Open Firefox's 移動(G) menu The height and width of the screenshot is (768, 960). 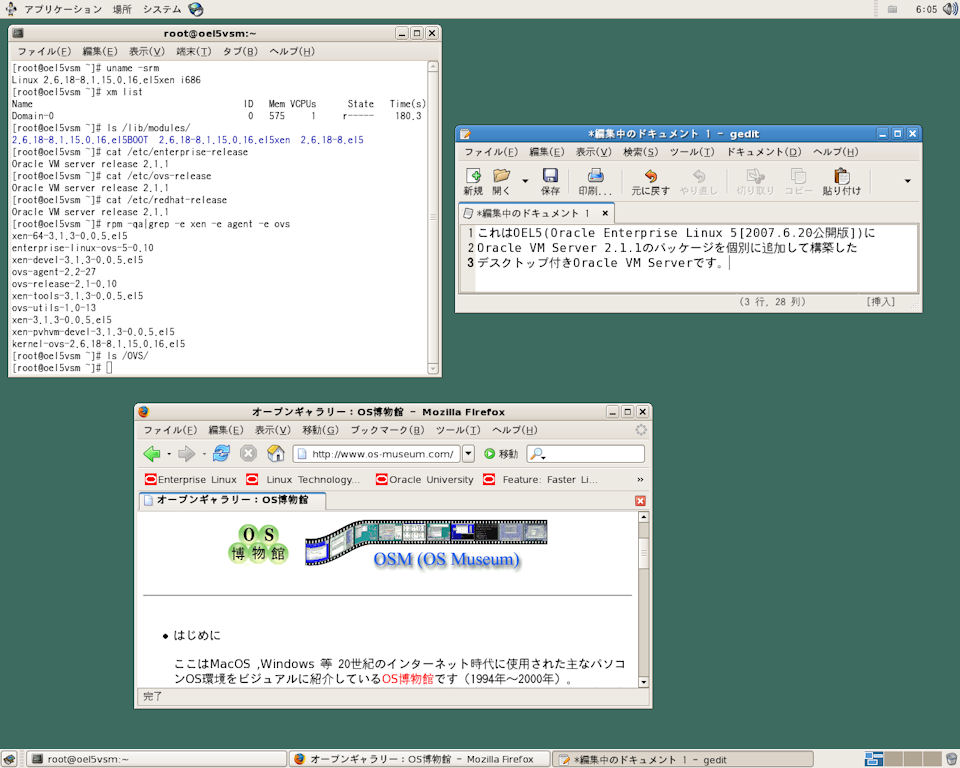(320, 430)
